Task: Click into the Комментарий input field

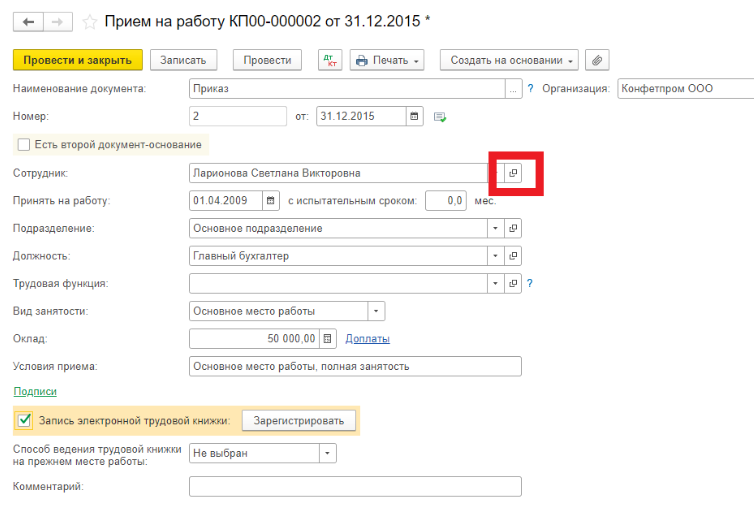Action: pos(355,487)
